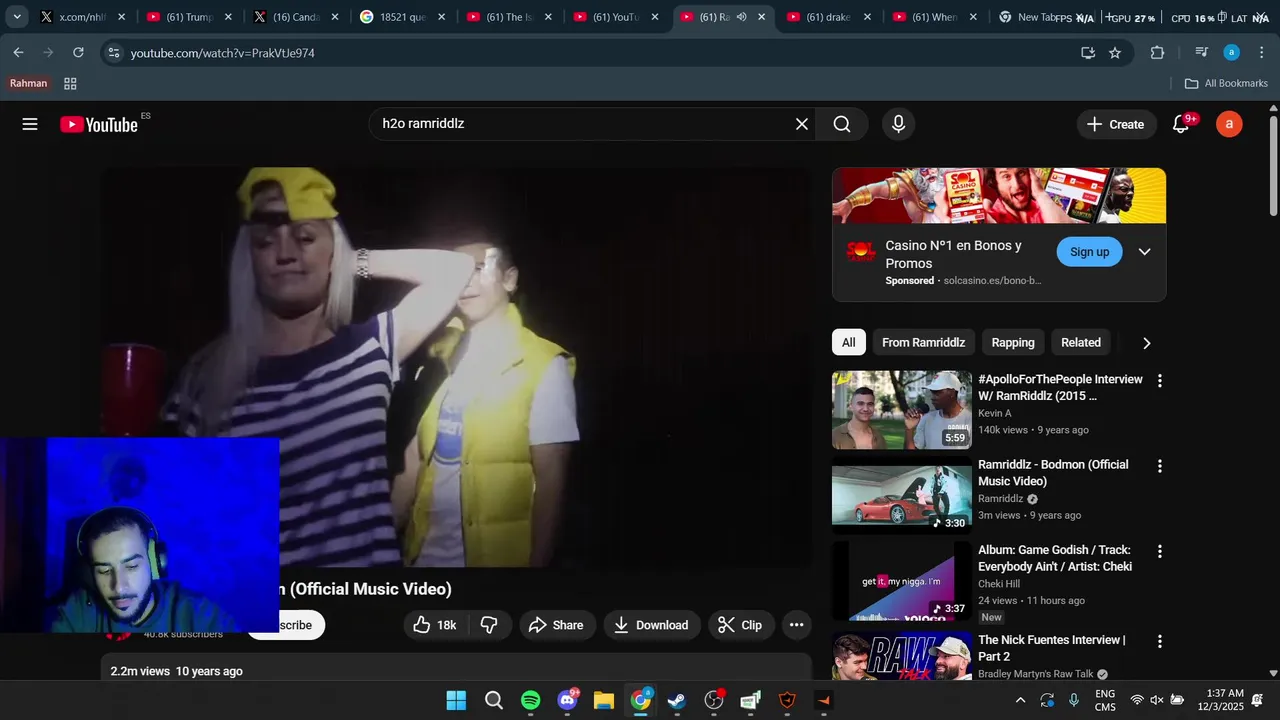The image size is (1280, 720).
Task: Open media controls in Chrome toolbar
Action: pyautogui.click(x=1202, y=53)
